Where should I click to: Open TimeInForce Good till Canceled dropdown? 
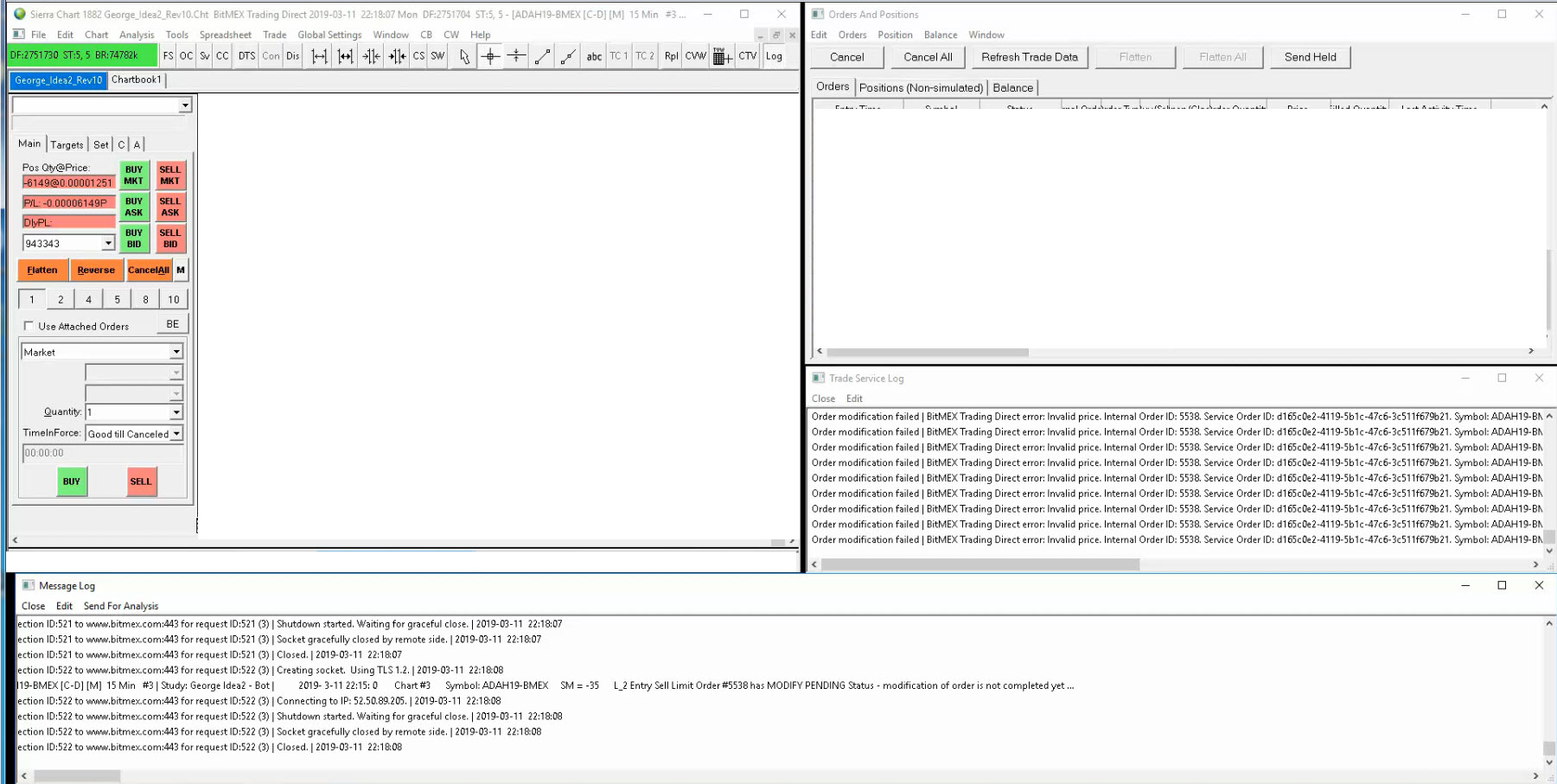176,434
